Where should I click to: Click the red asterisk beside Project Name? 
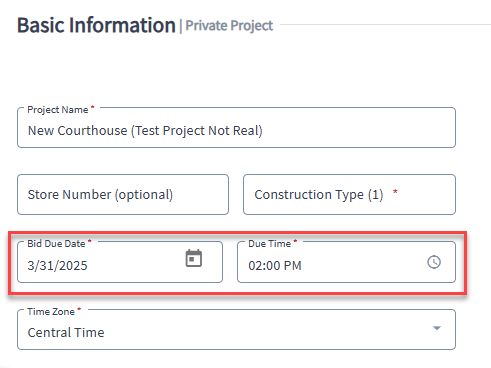click(93, 107)
